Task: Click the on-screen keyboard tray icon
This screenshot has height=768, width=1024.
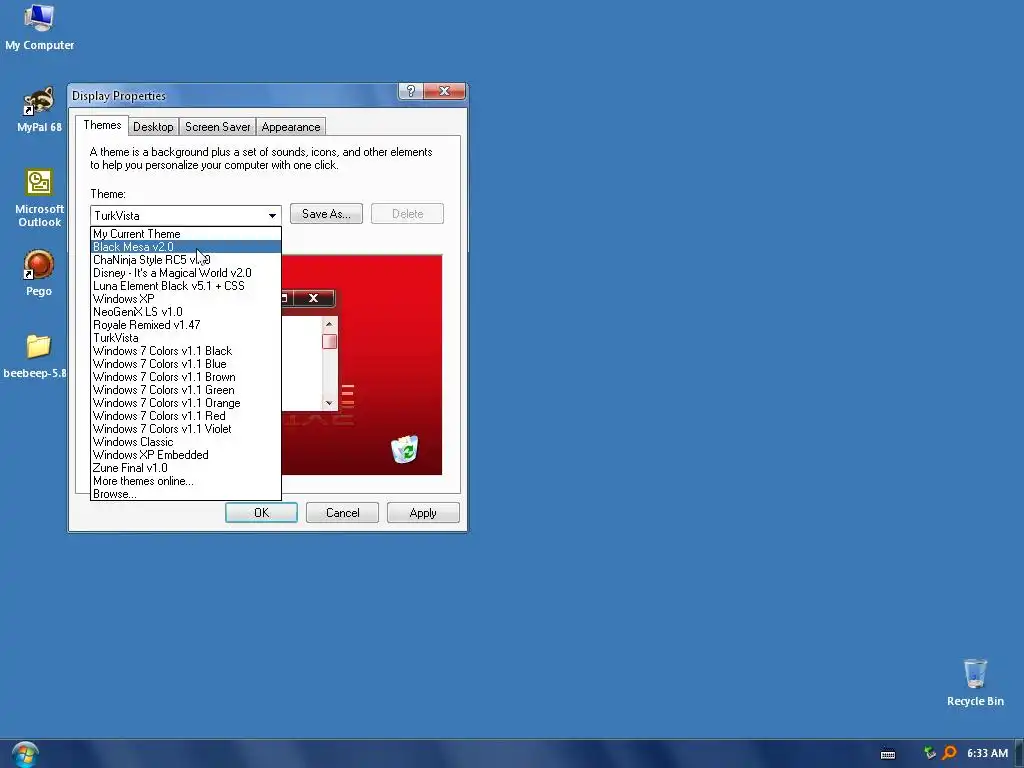Action: 888,754
